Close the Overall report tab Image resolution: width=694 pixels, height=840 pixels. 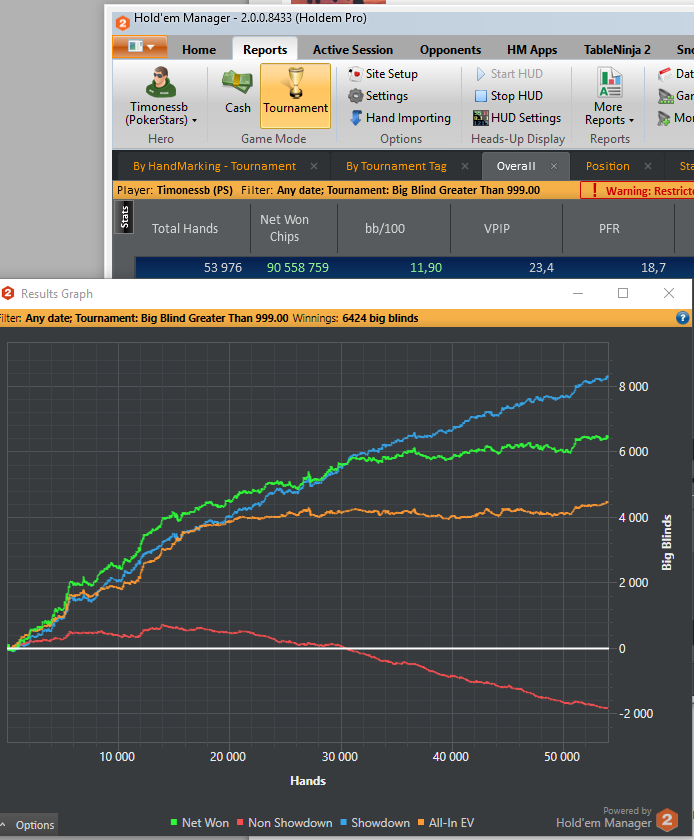[x=554, y=166]
